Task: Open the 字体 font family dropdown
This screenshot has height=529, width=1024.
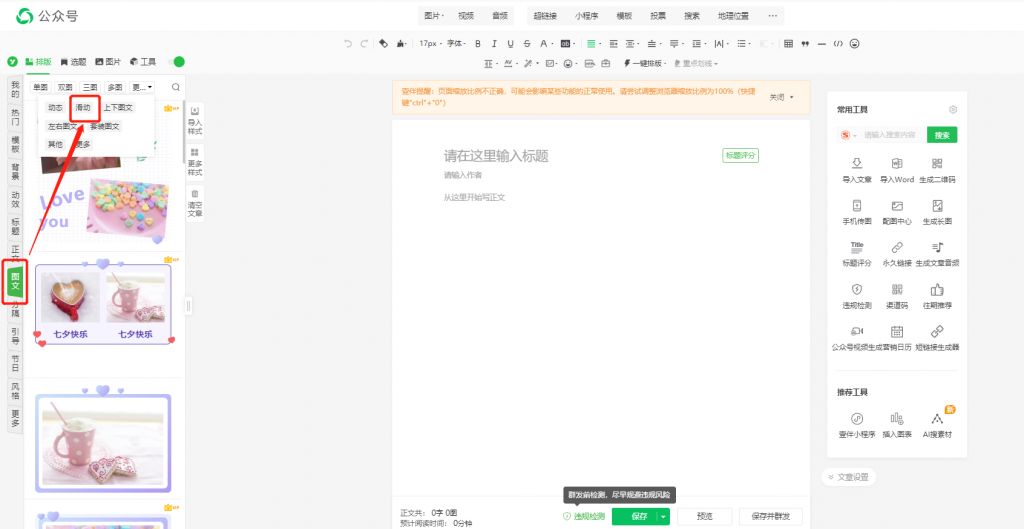Action: click(456, 44)
